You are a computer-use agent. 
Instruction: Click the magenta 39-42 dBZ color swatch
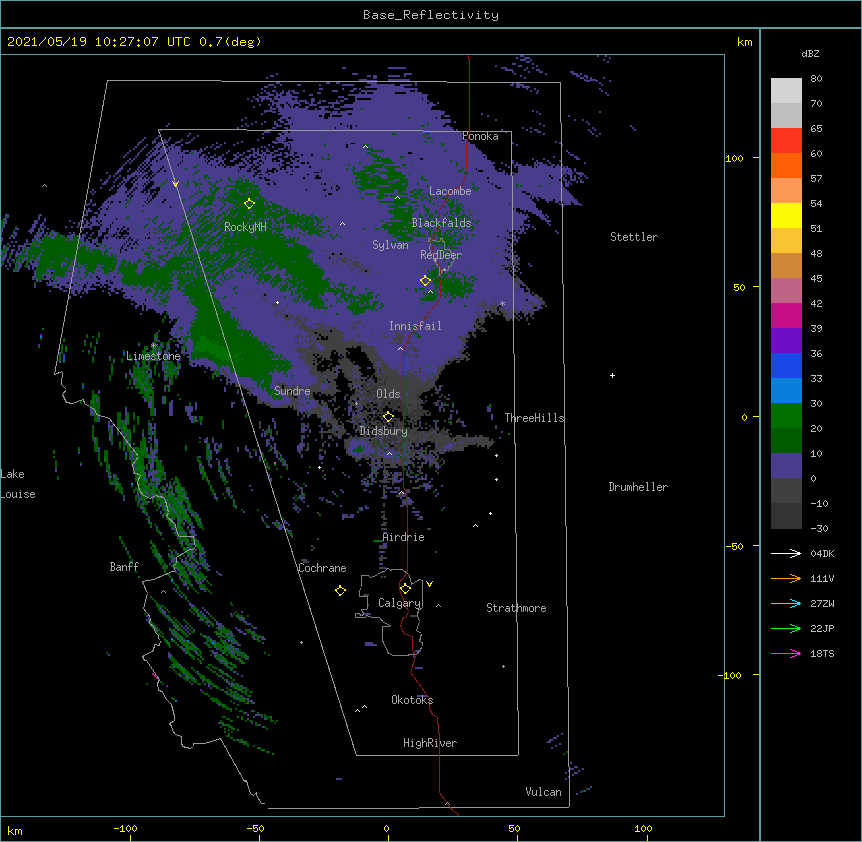(786, 315)
